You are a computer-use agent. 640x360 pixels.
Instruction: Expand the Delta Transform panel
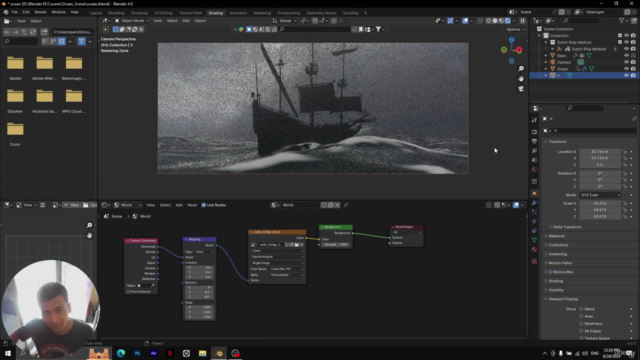pos(567,227)
